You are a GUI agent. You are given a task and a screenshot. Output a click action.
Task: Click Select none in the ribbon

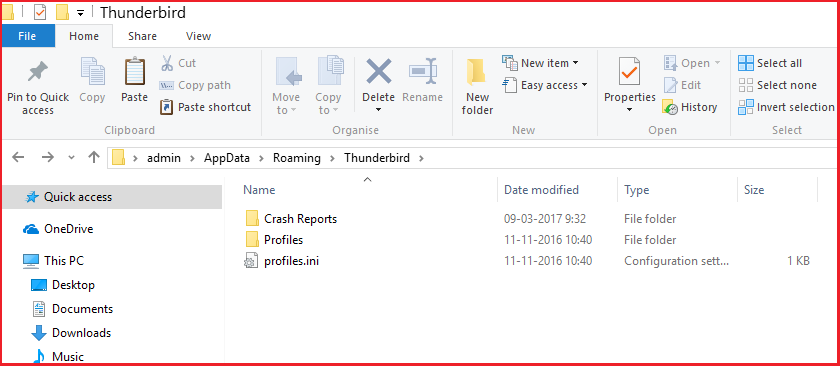(777, 85)
